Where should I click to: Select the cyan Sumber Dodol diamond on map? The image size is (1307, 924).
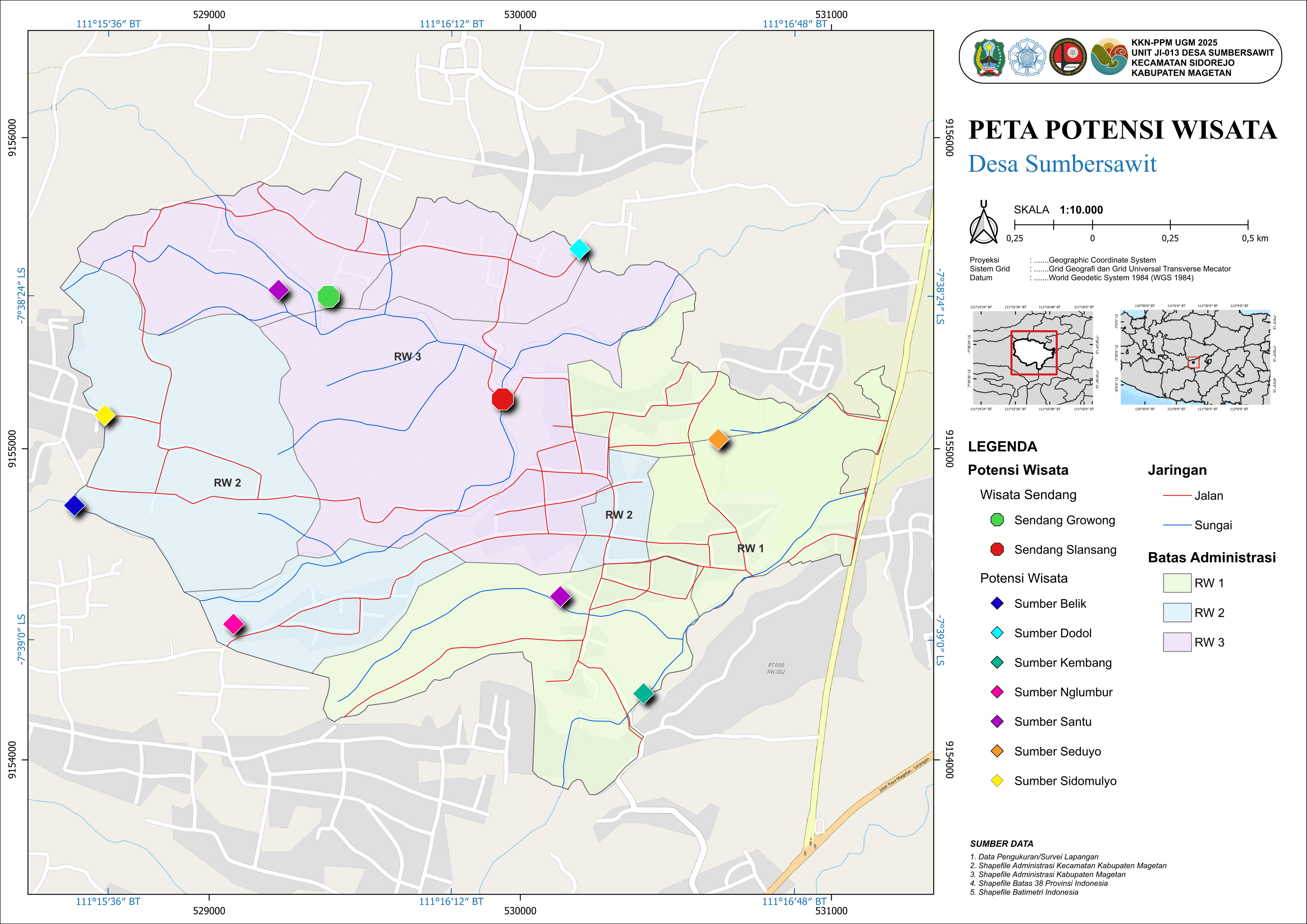click(x=579, y=249)
